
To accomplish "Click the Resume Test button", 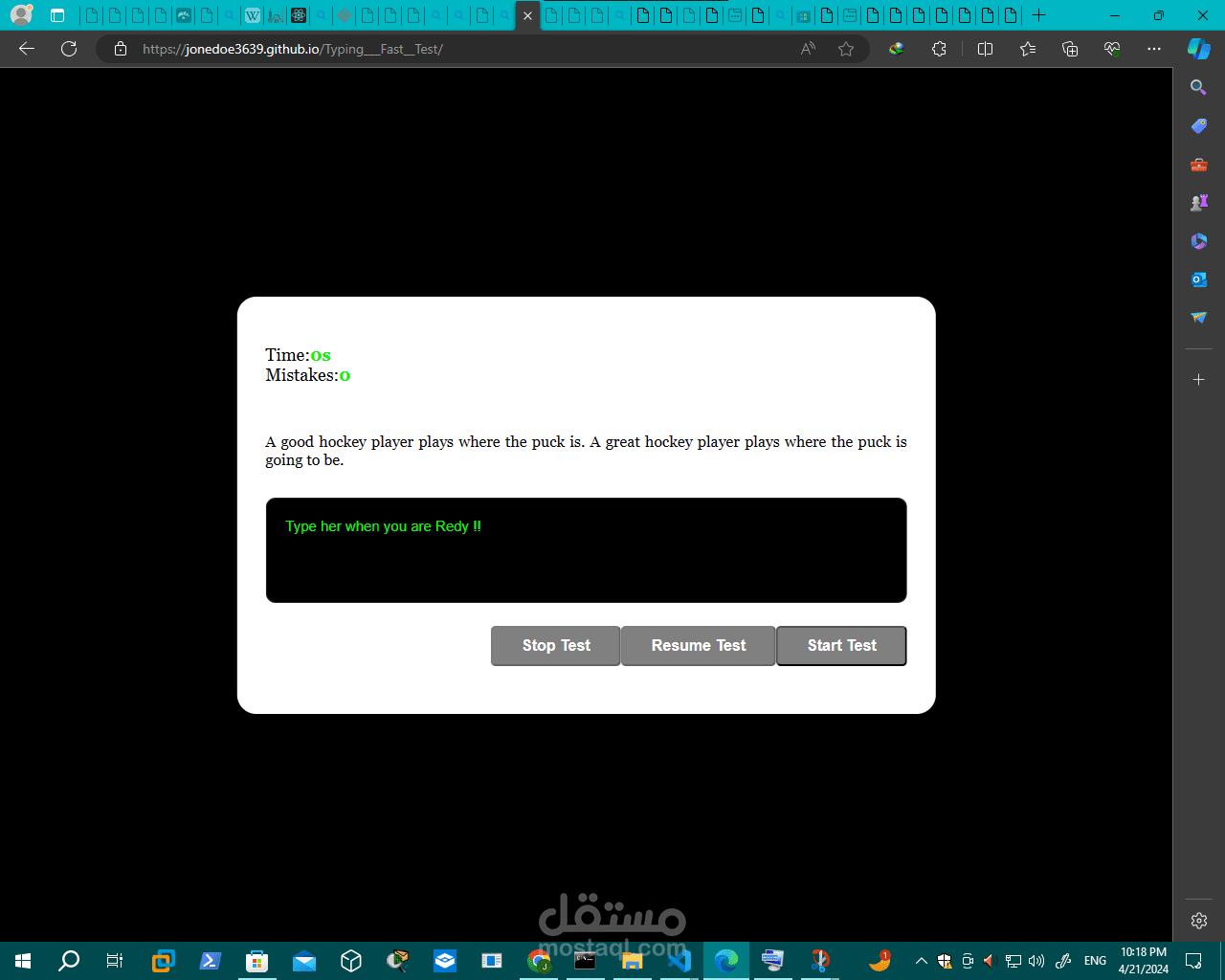I will click(x=698, y=645).
